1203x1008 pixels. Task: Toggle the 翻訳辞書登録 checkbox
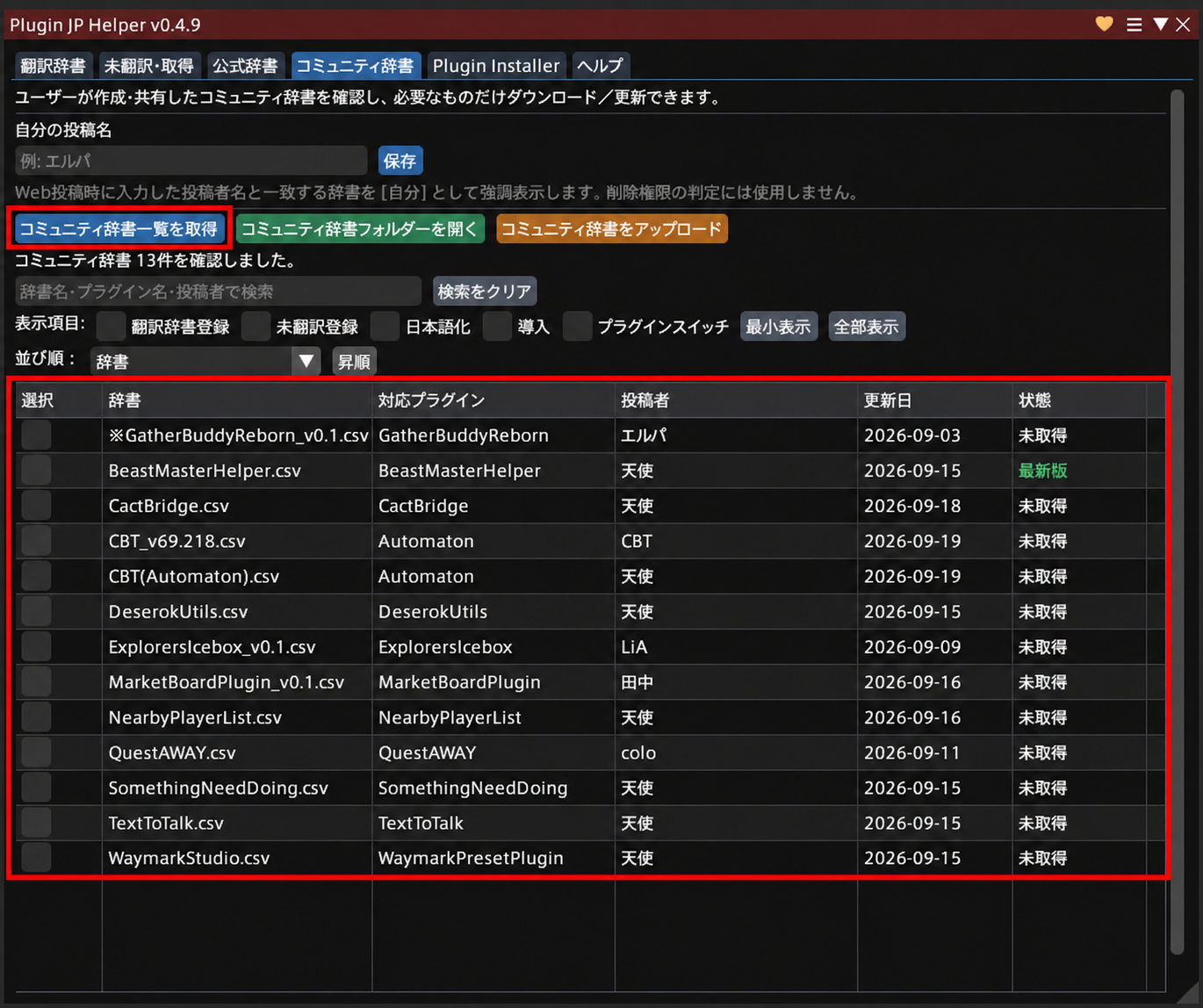click(111, 327)
